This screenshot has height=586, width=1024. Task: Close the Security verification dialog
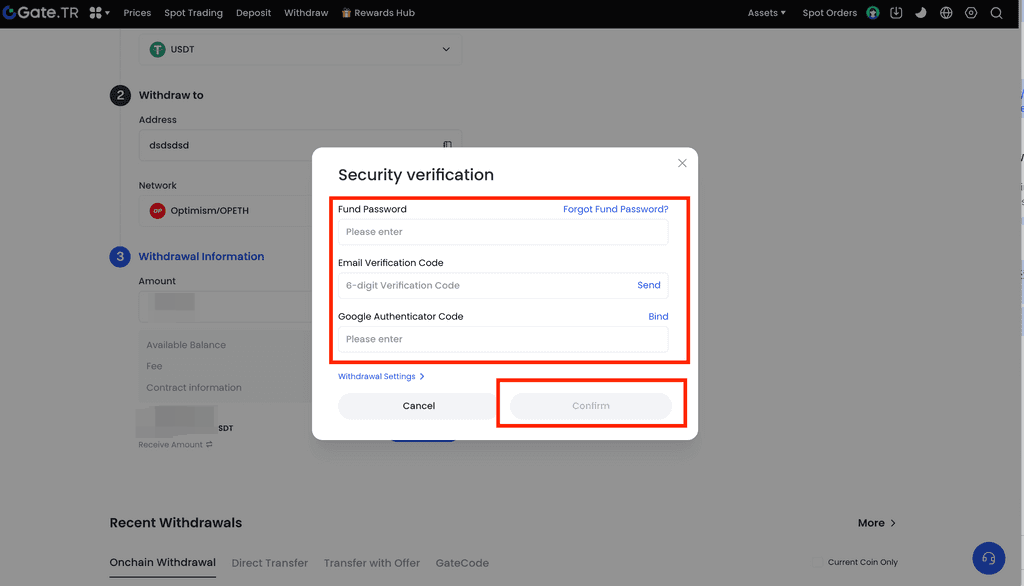(x=682, y=163)
